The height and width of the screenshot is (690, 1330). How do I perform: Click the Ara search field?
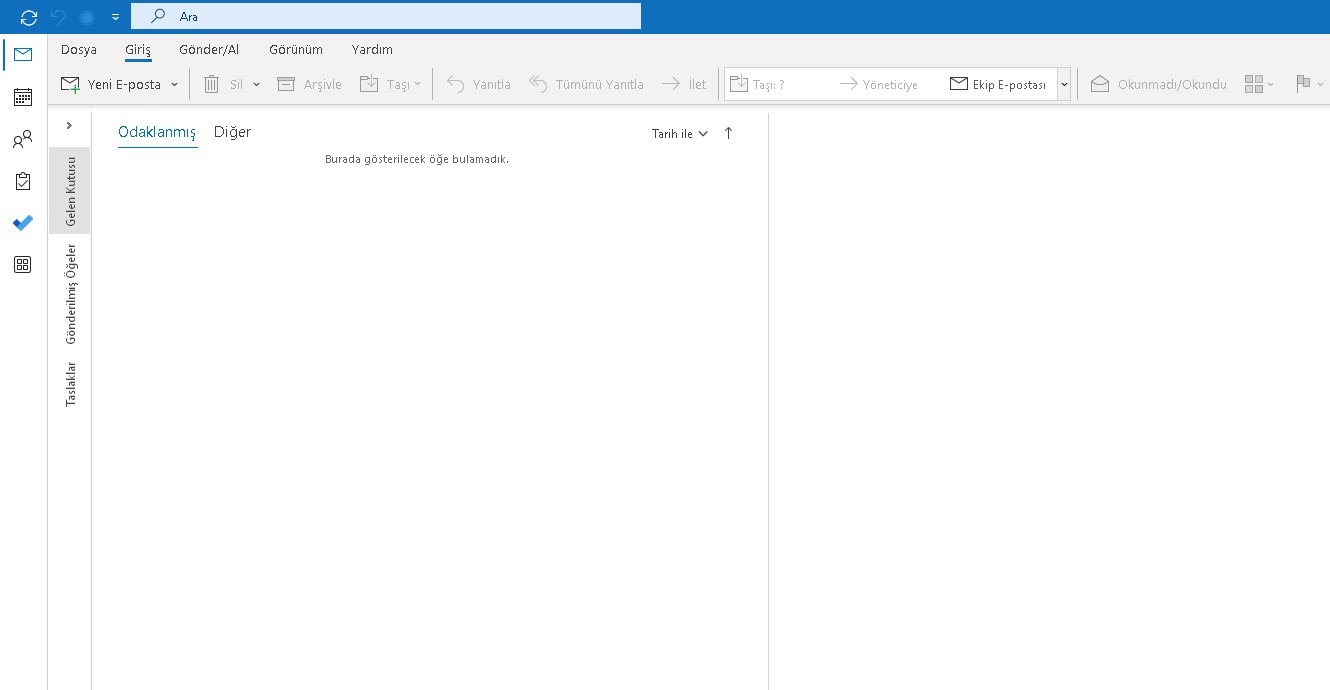(x=400, y=16)
